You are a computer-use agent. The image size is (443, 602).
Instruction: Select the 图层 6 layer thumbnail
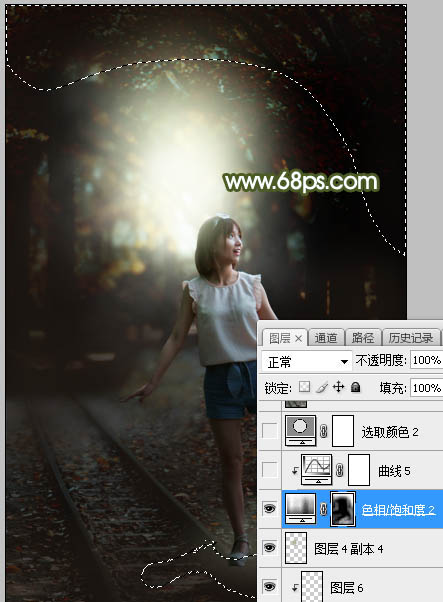(312, 586)
